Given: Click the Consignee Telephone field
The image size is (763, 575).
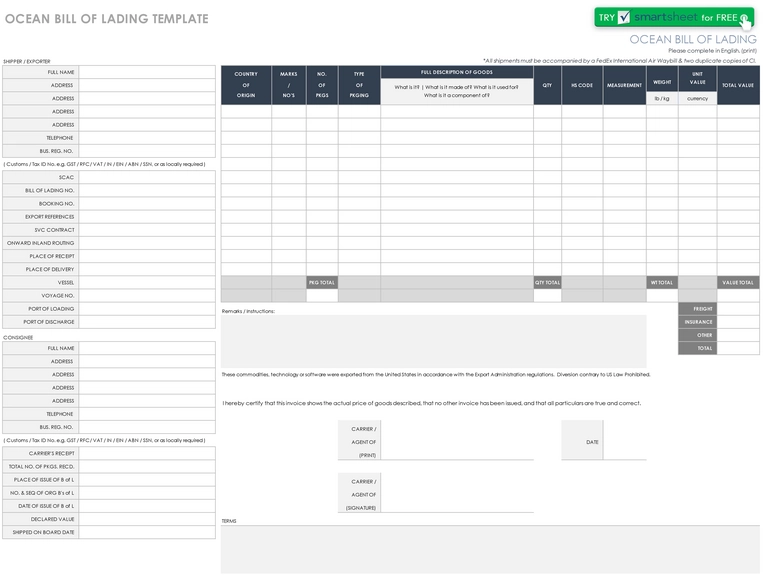Looking at the screenshot, I should click(x=147, y=414).
